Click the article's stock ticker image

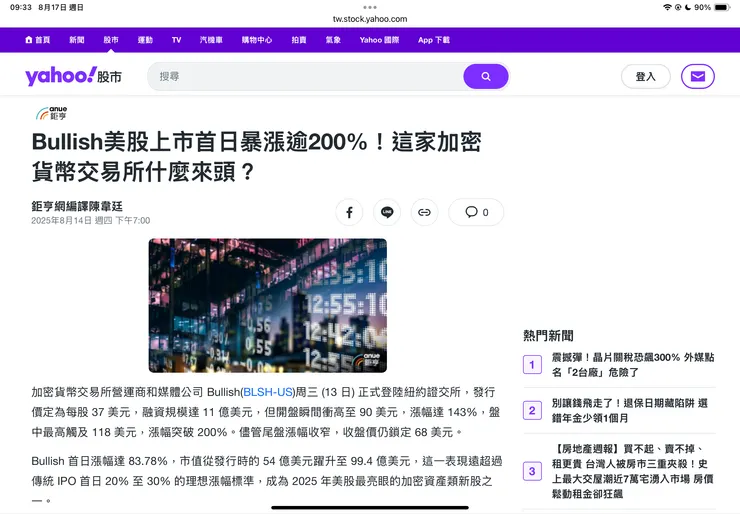click(268, 305)
